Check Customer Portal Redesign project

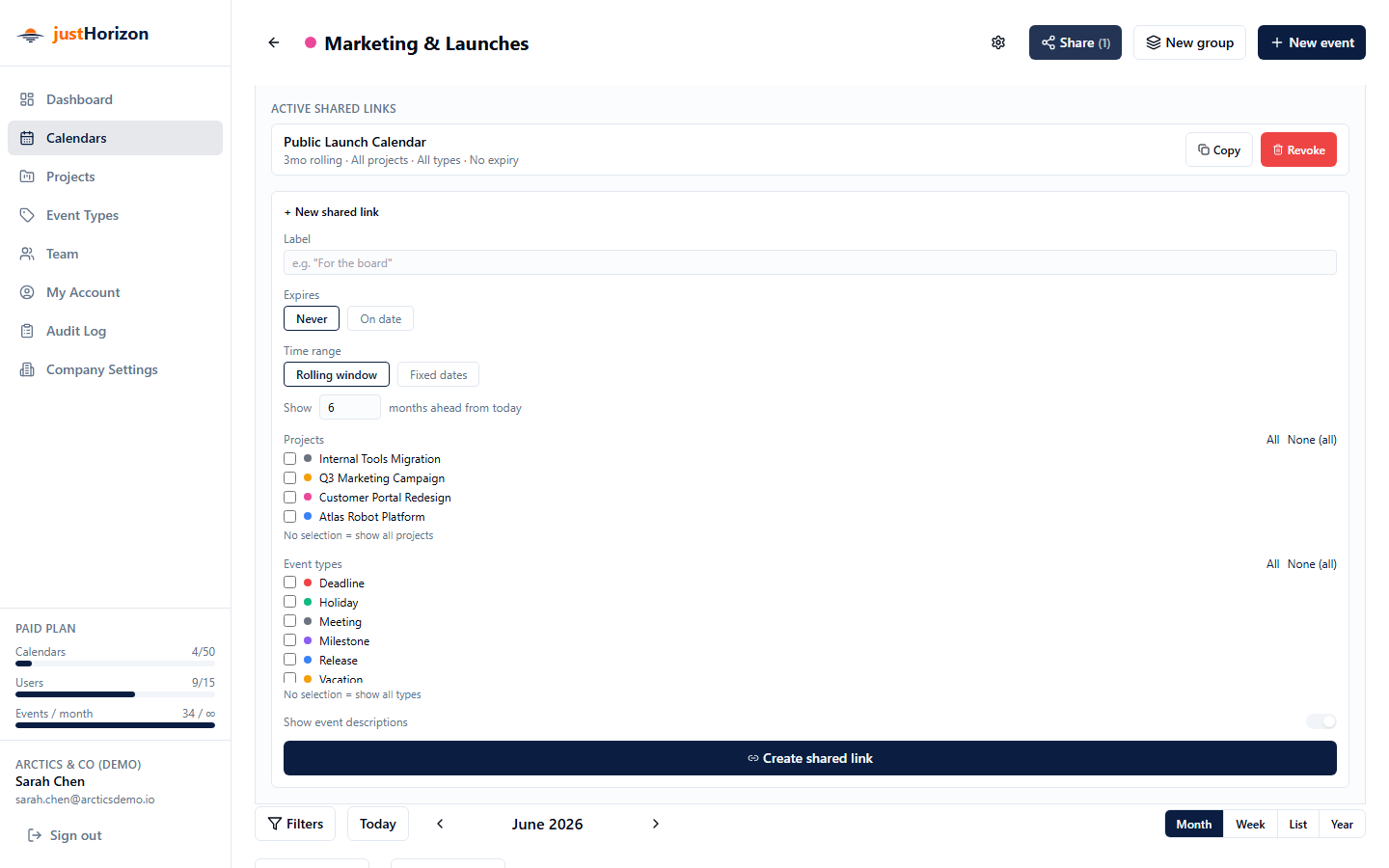coord(289,498)
